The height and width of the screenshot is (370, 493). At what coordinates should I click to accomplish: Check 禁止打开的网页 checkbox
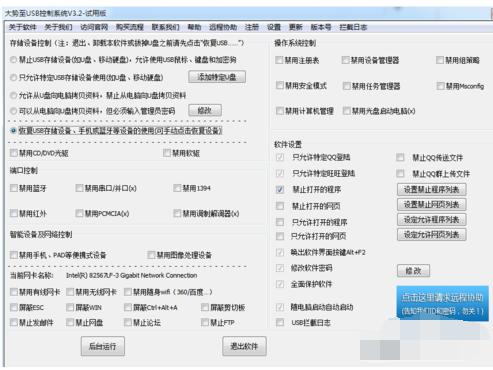280,206
